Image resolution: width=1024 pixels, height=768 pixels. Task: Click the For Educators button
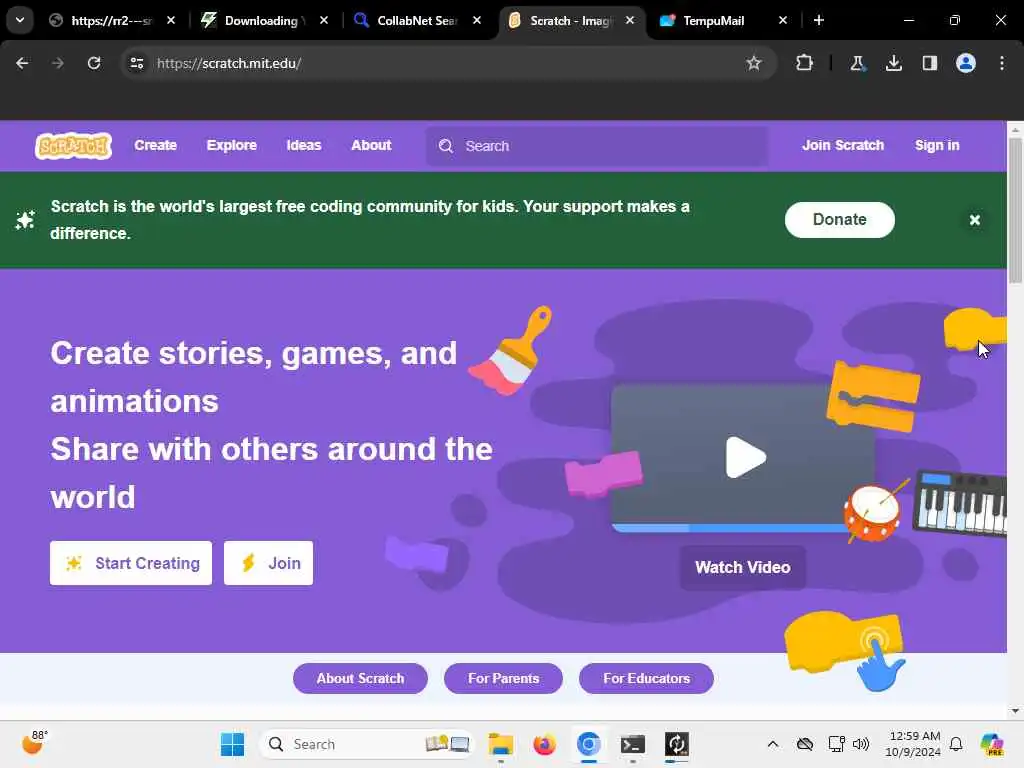click(x=647, y=679)
